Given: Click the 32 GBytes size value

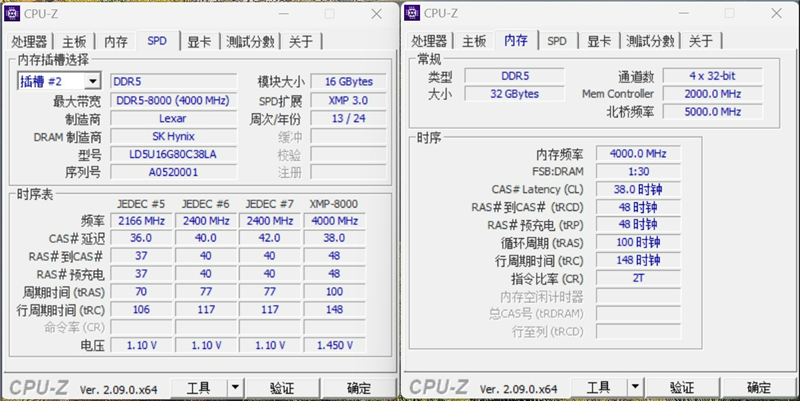Looking at the screenshot, I should tap(514, 94).
